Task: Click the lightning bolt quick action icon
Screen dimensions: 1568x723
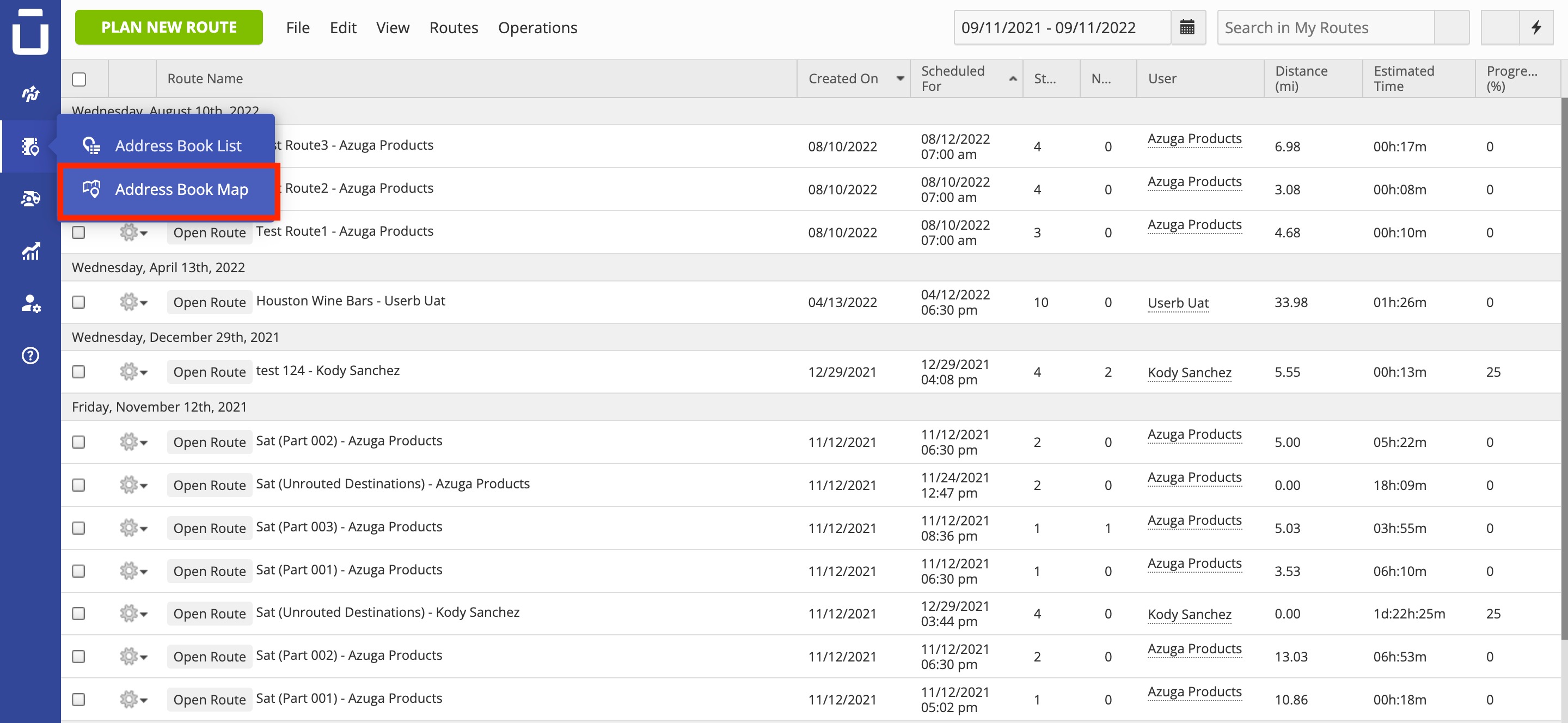Action: (1536, 27)
